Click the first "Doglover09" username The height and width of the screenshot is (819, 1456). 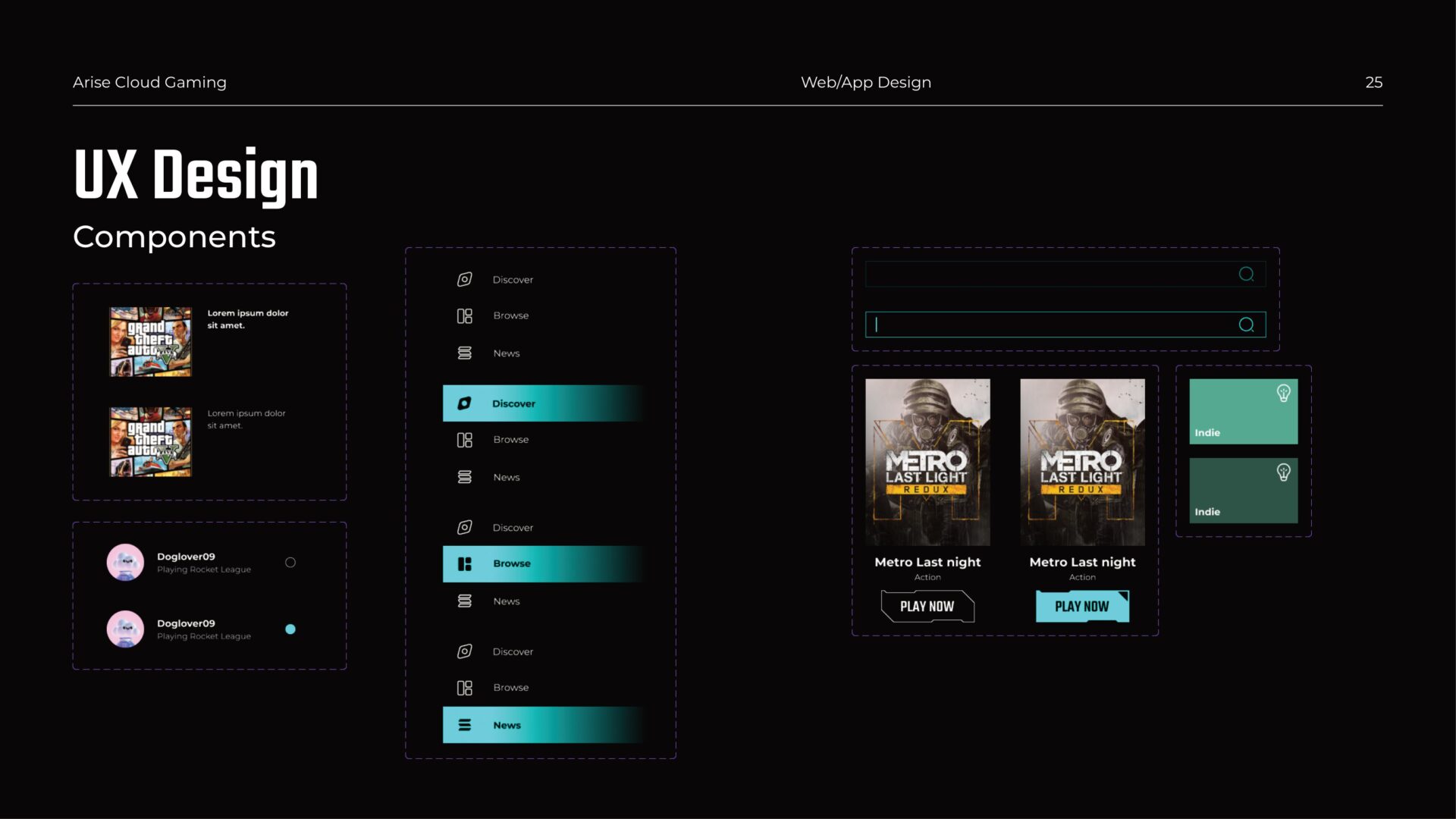tap(186, 557)
